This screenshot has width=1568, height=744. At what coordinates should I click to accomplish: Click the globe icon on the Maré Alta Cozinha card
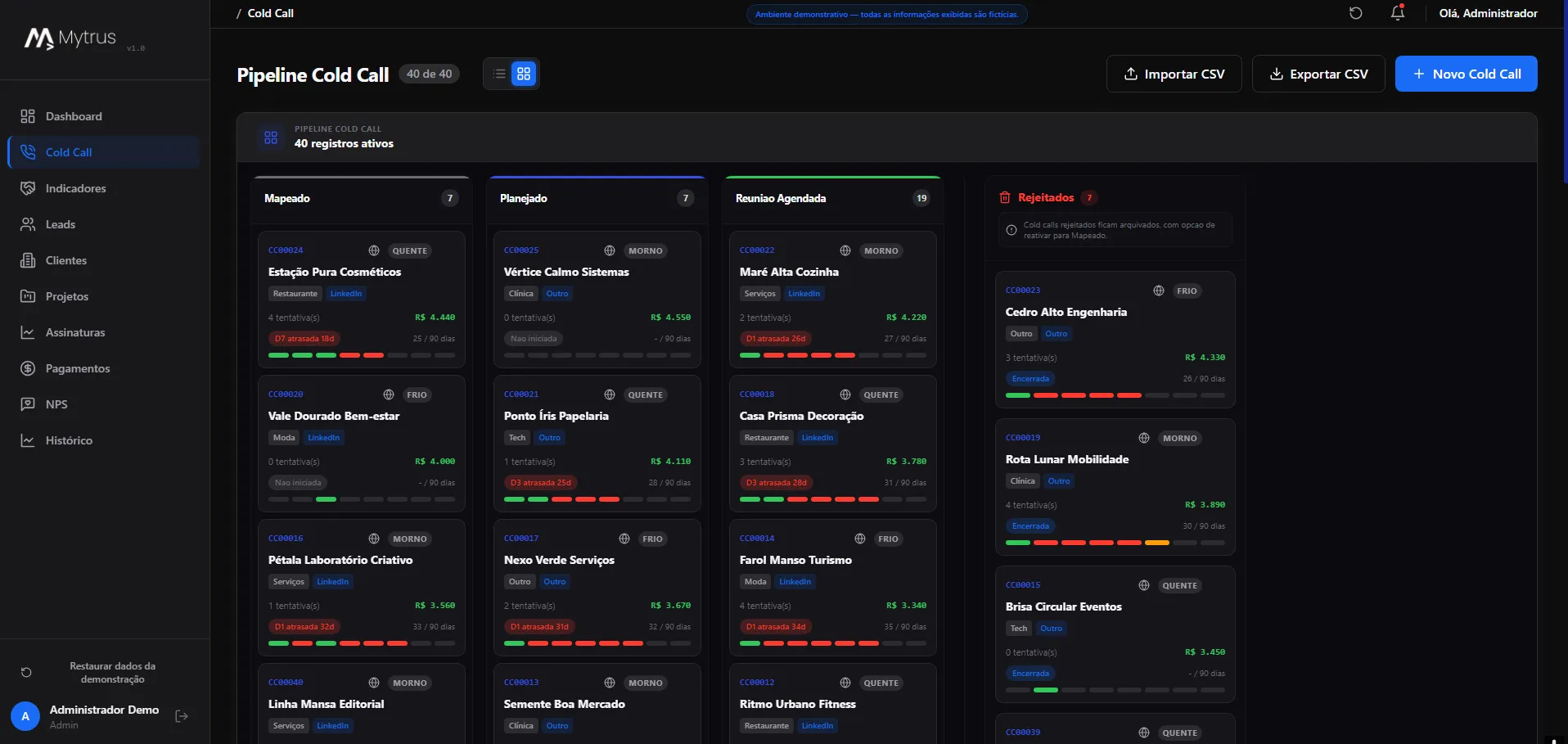[845, 250]
